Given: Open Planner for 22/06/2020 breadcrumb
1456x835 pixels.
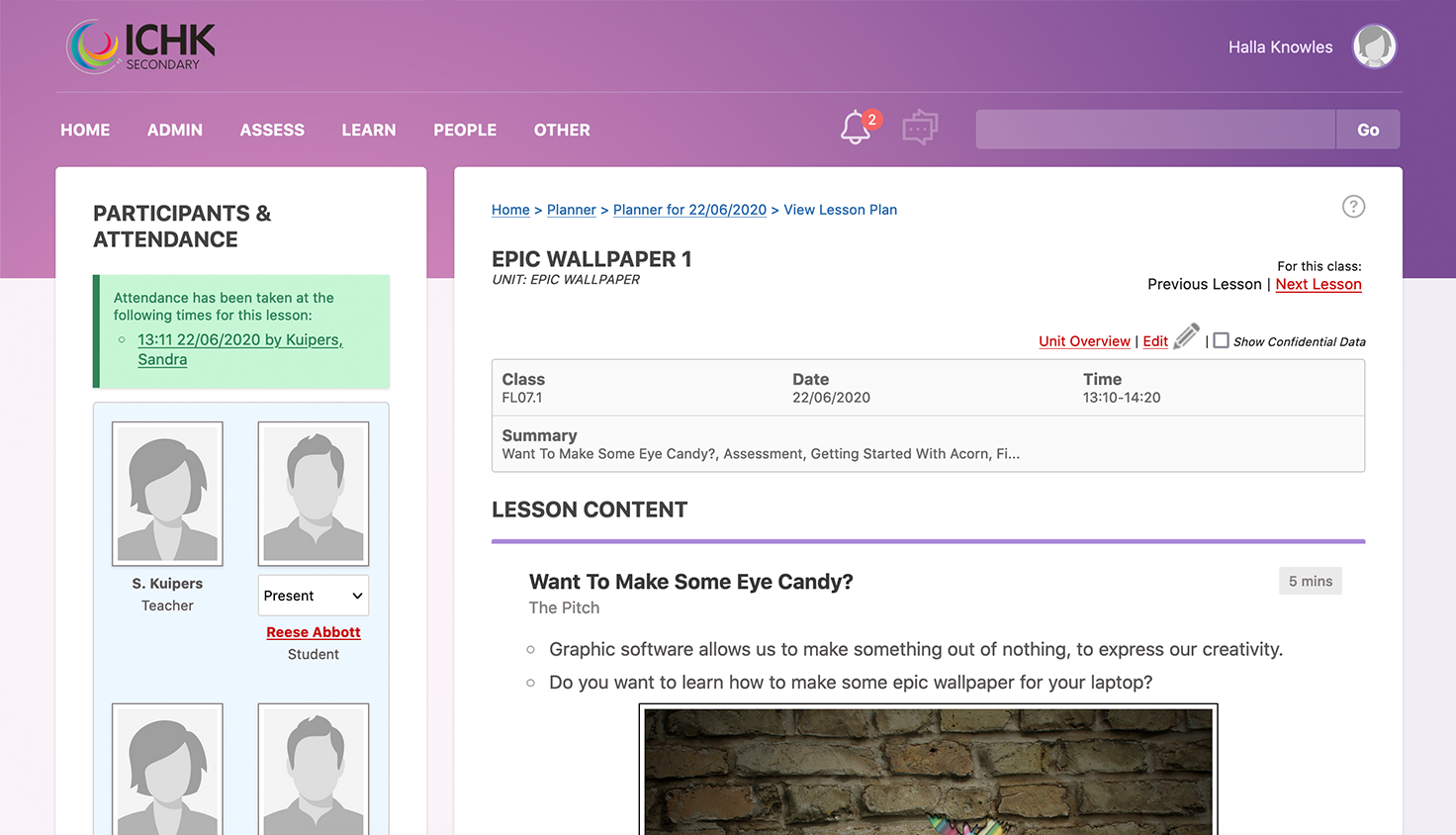Looking at the screenshot, I should 689,210.
